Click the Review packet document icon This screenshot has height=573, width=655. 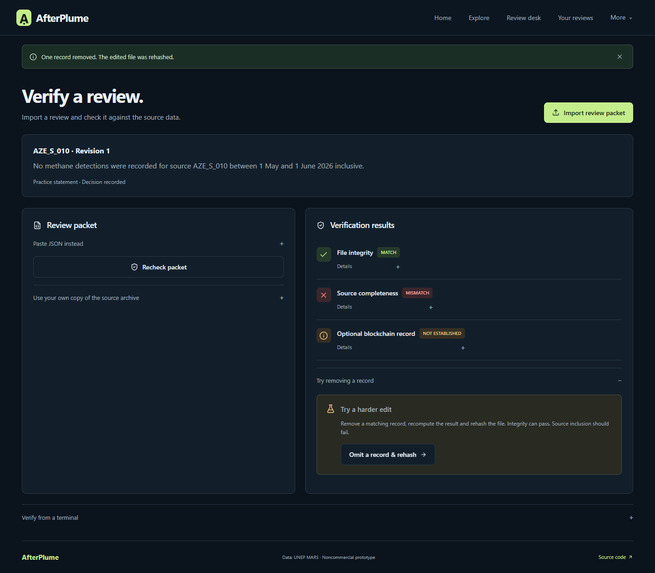coord(37,226)
